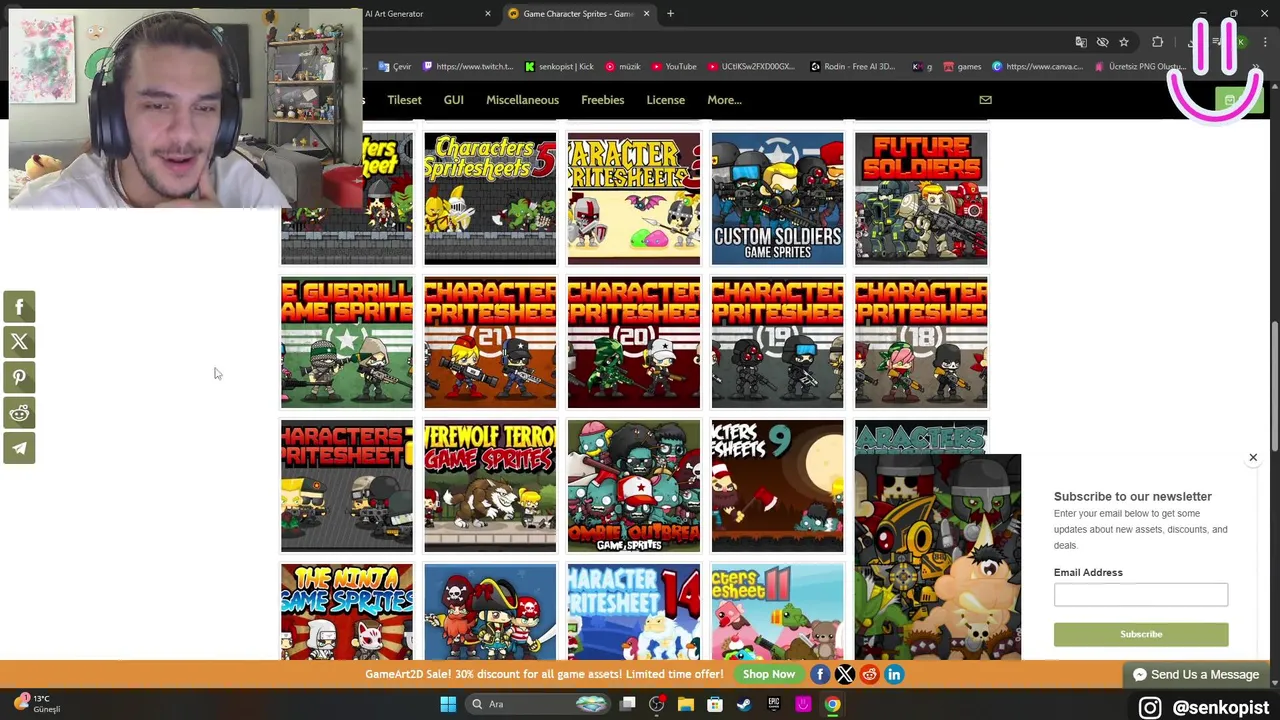Switch to Chrome in the taskbar
This screenshot has width=1280, height=720.
tap(832, 704)
